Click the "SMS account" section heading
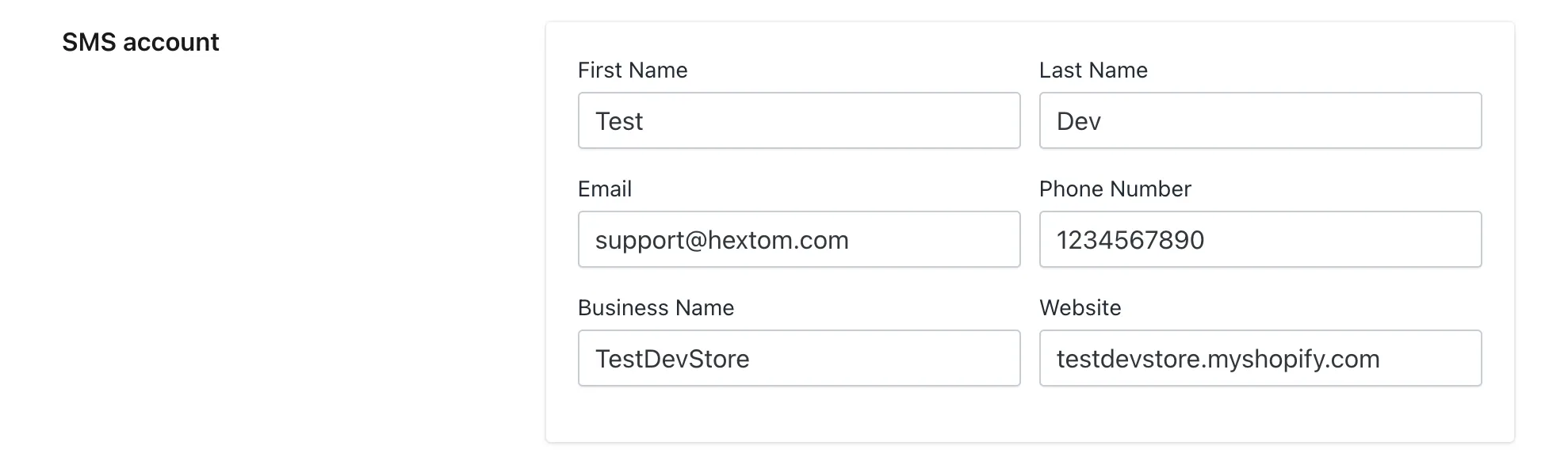Screen dimensions: 1568x461 click(140, 42)
